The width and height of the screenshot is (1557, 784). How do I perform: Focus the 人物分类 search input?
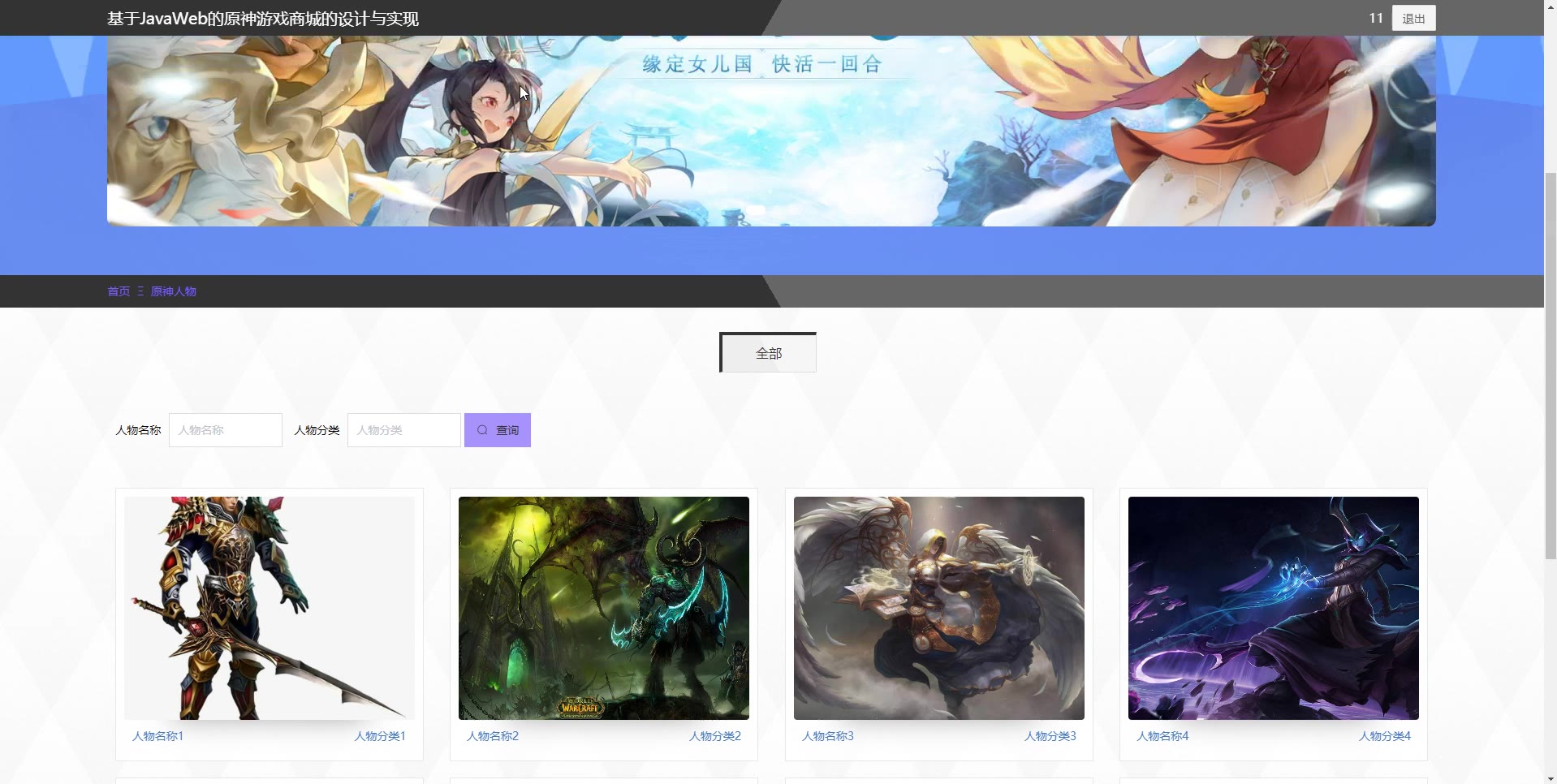coord(404,430)
